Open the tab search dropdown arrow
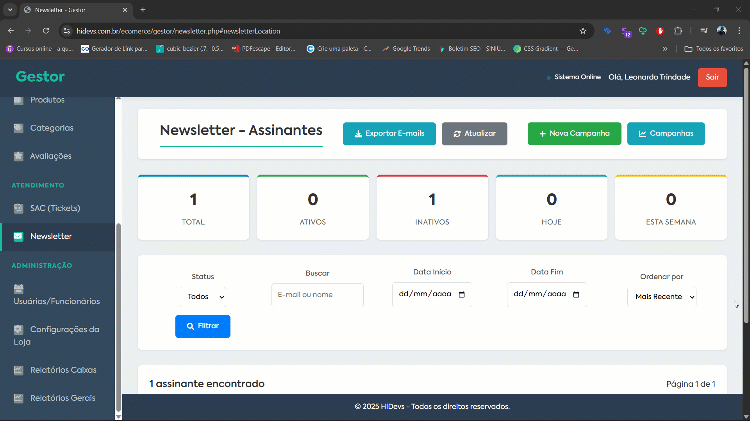The image size is (750, 421). tap(10, 10)
